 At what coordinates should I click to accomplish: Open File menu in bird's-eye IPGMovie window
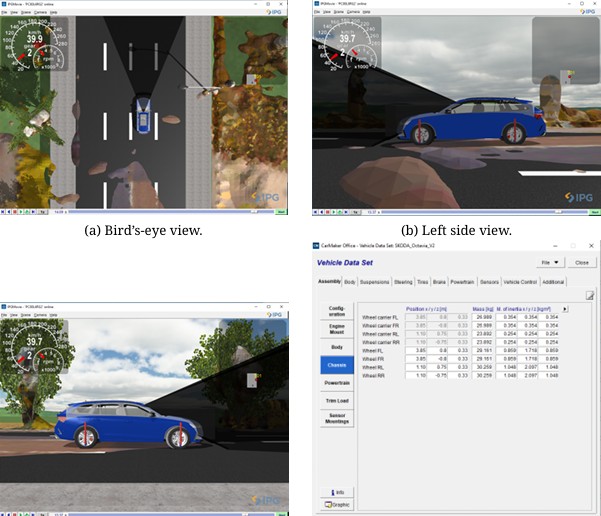tap(4, 12)
